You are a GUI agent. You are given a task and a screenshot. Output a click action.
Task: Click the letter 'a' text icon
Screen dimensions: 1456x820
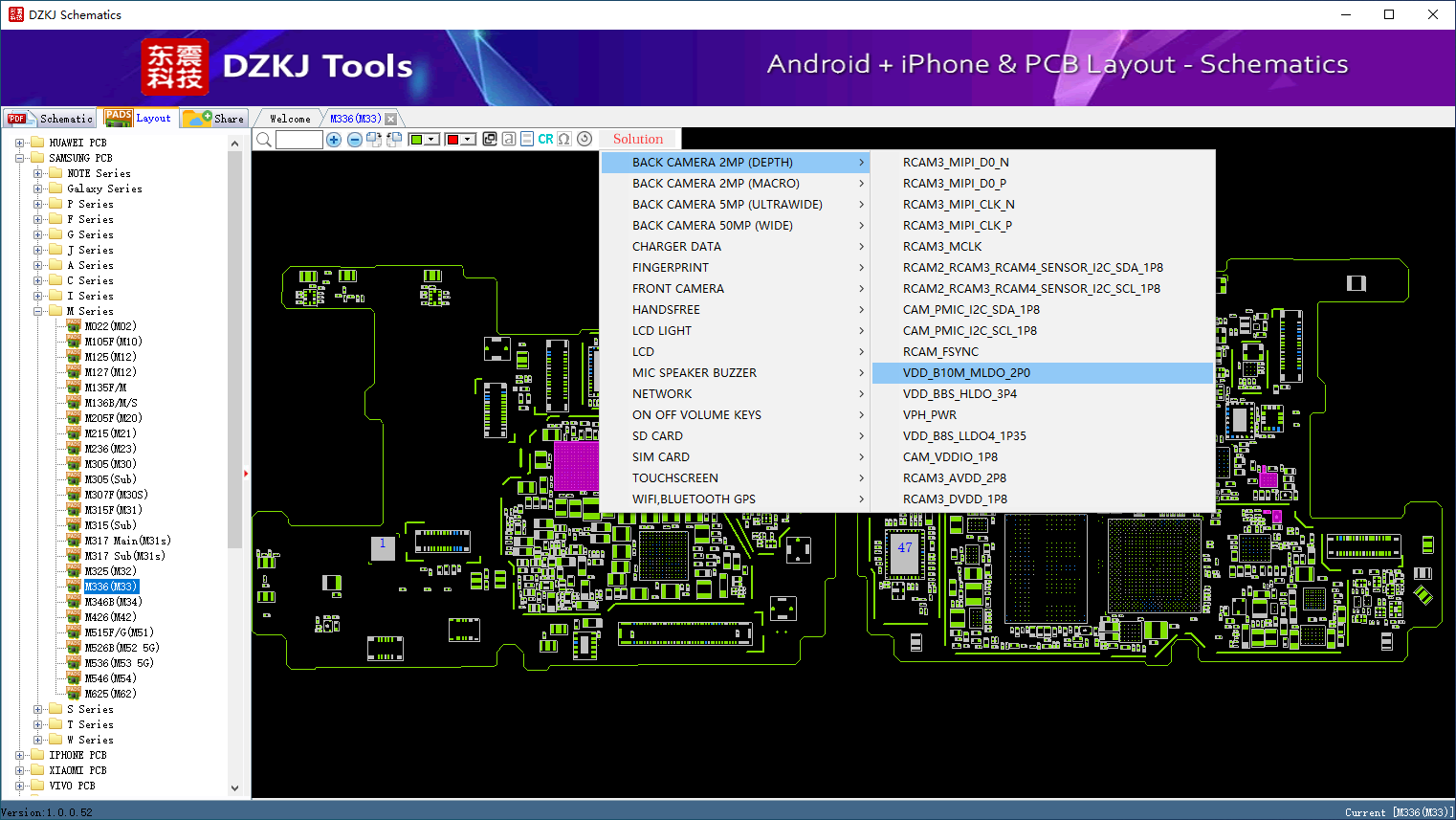(509, 139)
